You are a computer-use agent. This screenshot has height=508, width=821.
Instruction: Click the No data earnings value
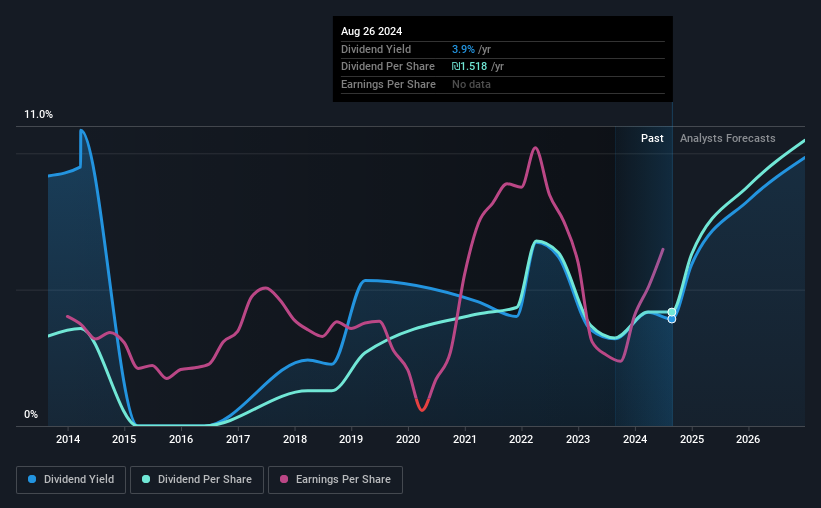(471, 84)
